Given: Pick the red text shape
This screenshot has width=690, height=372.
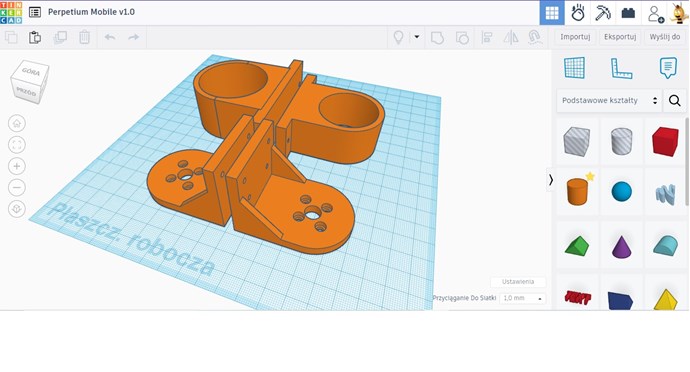Looking at the screenshot, I should pyautogui.click(x=577, y=298).
